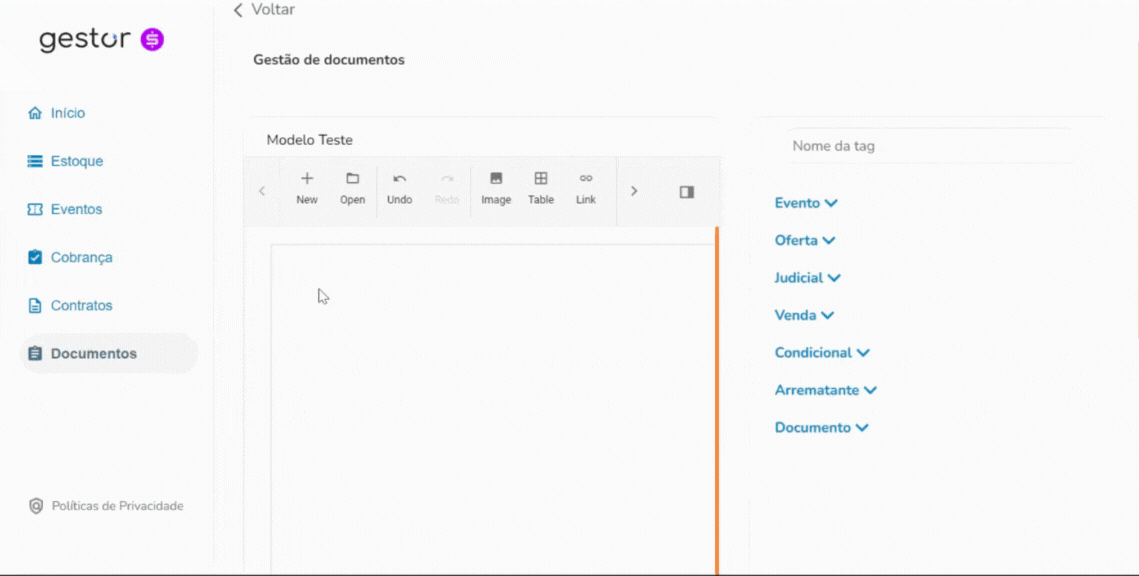Expand the Venda tag group

[x=804, y=315]
